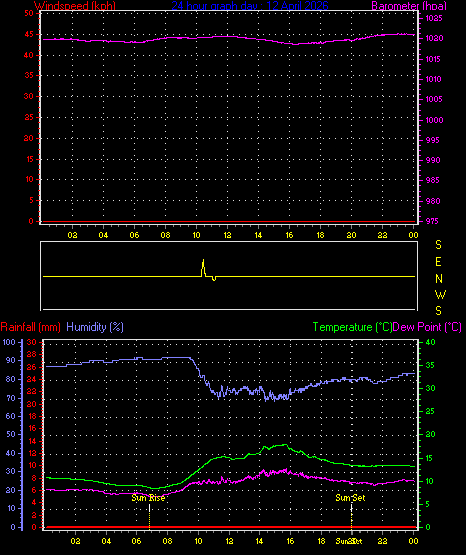This screenshot has height=555, width=466.
Task: Click the sunset vertical marker line
Action: (x=351, y=516)
